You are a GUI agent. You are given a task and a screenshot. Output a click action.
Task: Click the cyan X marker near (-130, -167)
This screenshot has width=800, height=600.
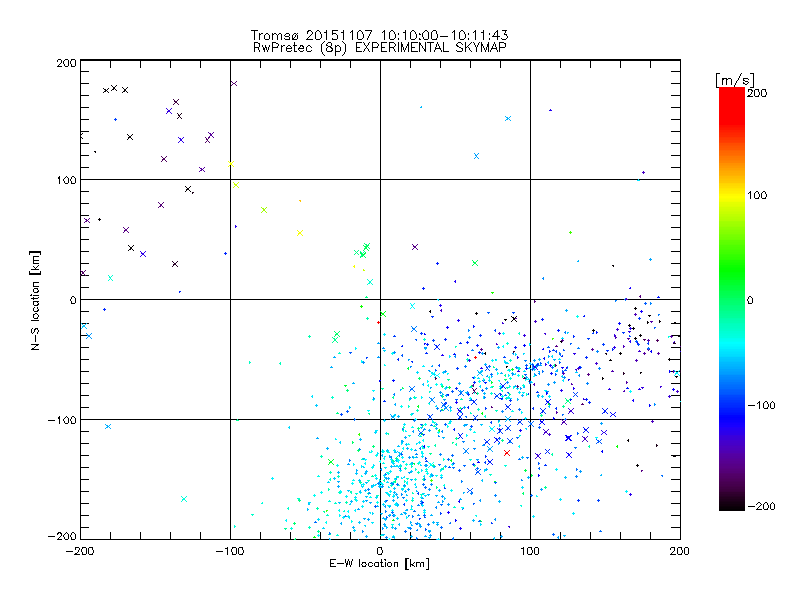(184, 499)
